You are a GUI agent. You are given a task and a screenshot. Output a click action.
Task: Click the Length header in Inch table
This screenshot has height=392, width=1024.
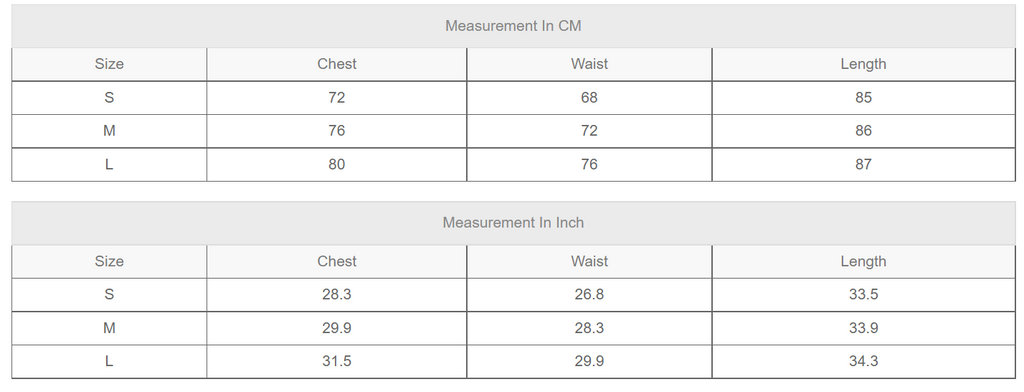863,261
